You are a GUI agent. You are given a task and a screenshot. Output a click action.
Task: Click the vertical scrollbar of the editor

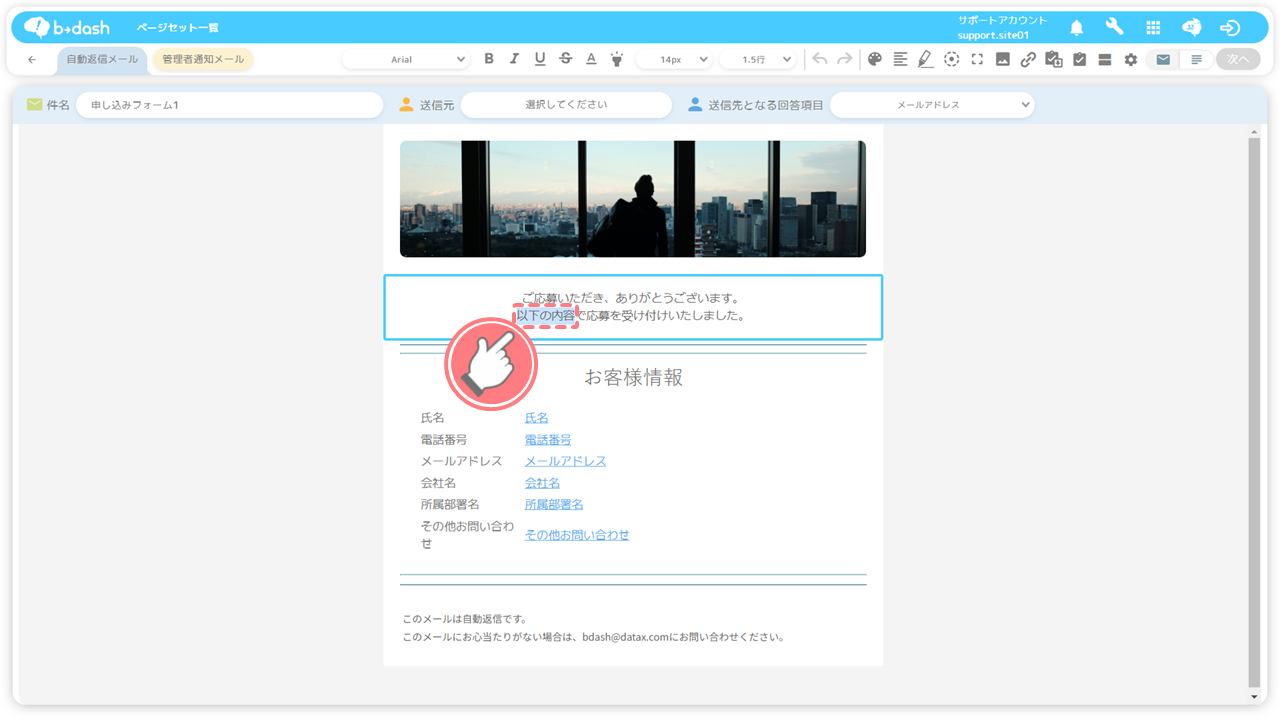pos(1255,411)
